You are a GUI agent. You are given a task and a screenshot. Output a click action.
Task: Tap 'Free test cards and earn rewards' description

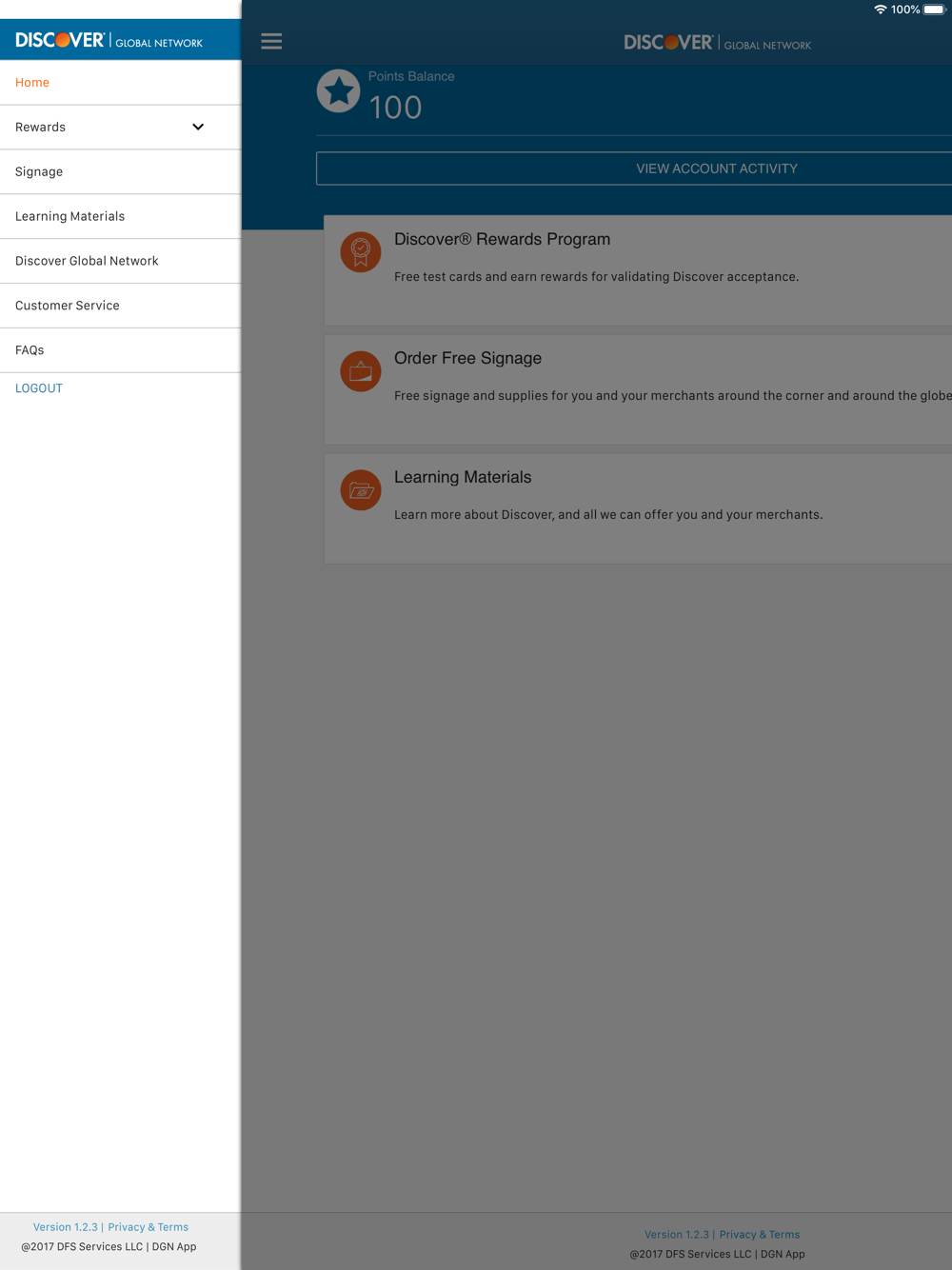click(597, 277)
